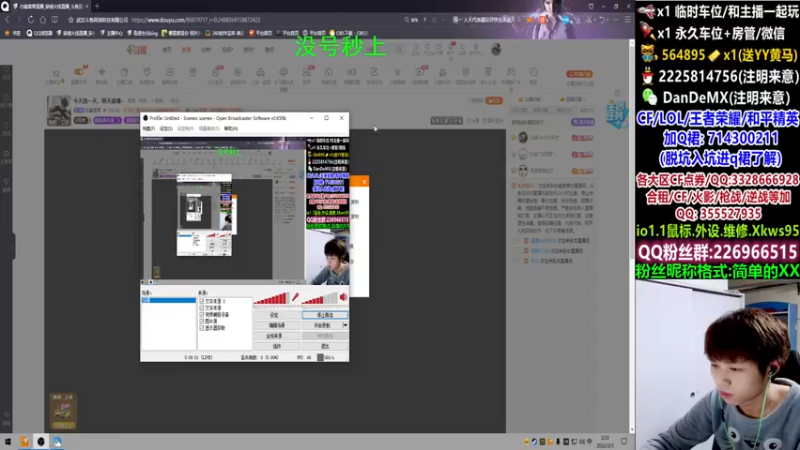Click the streamer avatar beside the room title
Viewport: 800px width, 450px height.
pyautogui.click(x=59, y=110)
